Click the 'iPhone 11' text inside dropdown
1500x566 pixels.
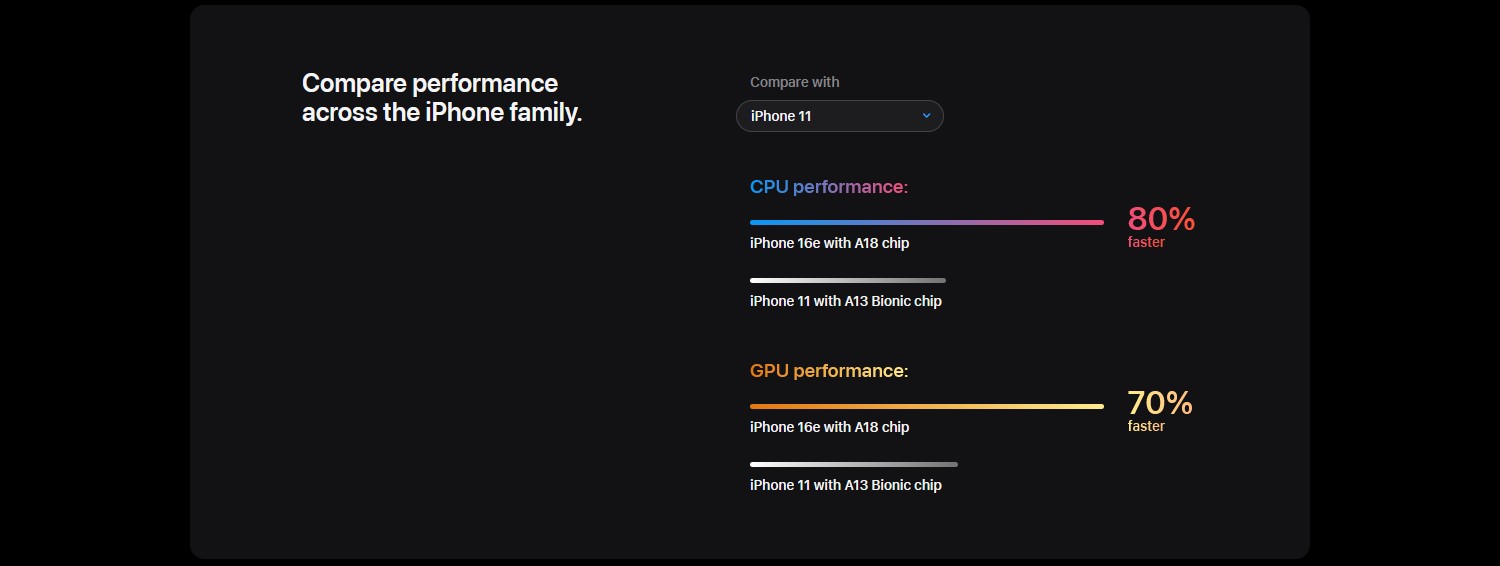[x=781, y=116]
